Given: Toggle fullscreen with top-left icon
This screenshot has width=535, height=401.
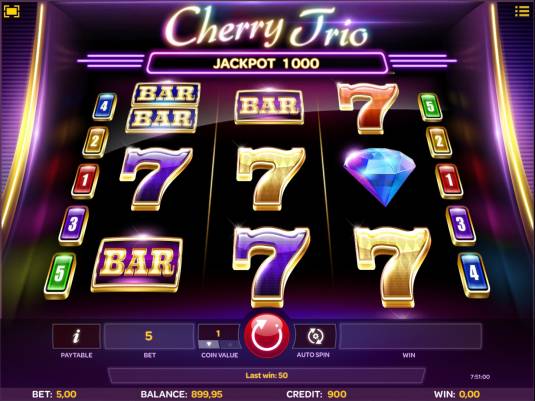Looking at the screenshot, I should 11,12.
